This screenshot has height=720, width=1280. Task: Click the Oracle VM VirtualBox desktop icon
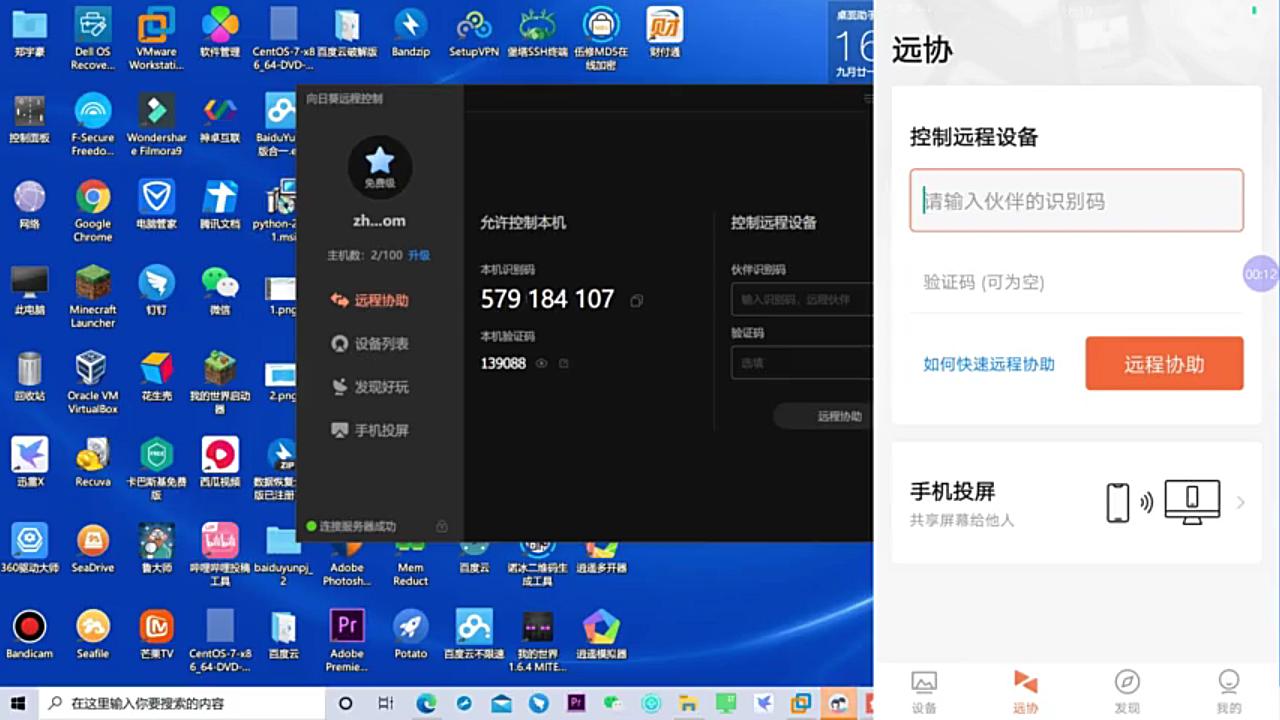tap(93, 383)
